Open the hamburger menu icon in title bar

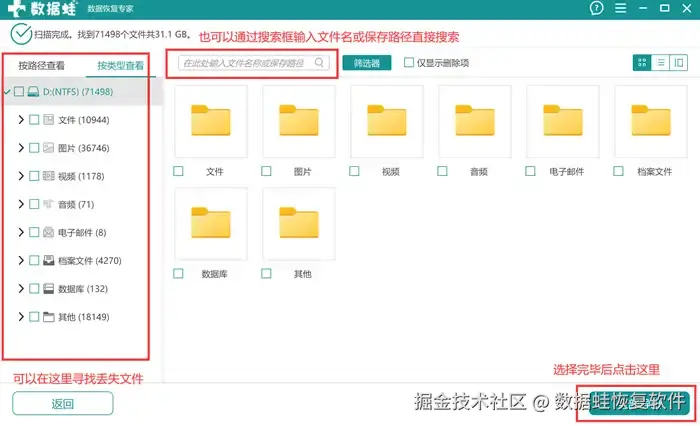[620, 8]
